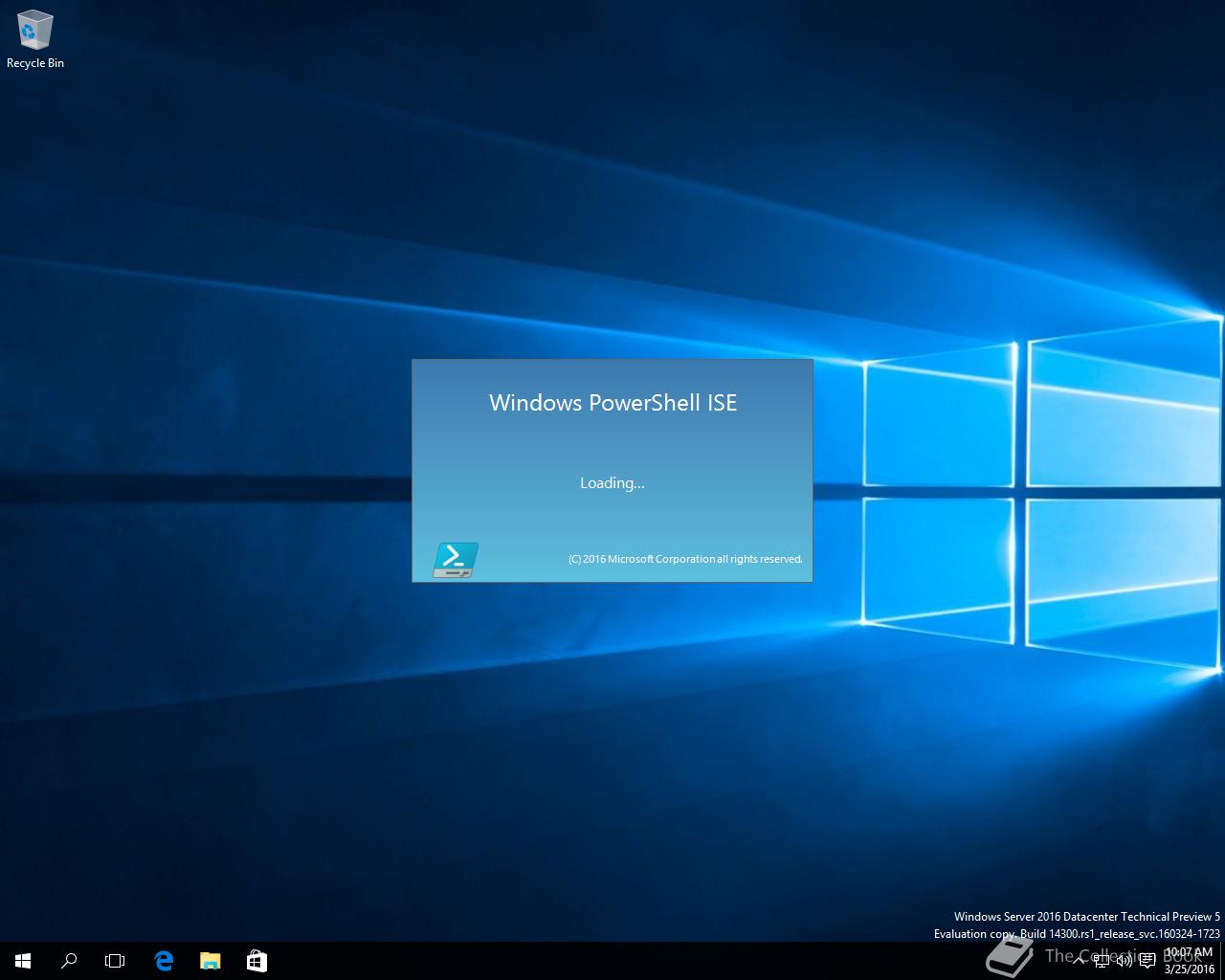Click the taskbar Search magnifier icon
The height and width of the screenshot is (980, 1225).
point(69,961)
